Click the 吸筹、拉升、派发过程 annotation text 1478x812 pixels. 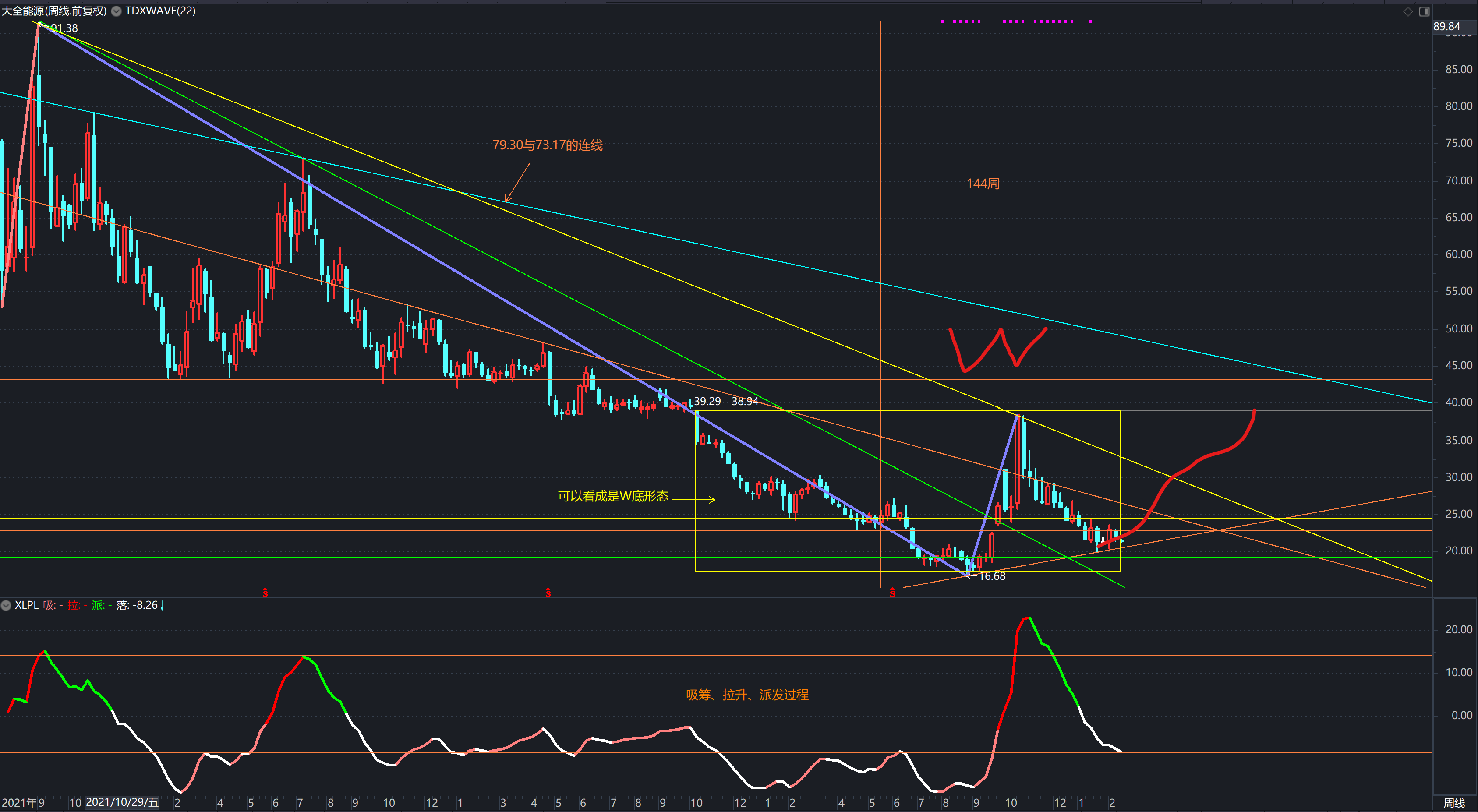click(747, 695)
